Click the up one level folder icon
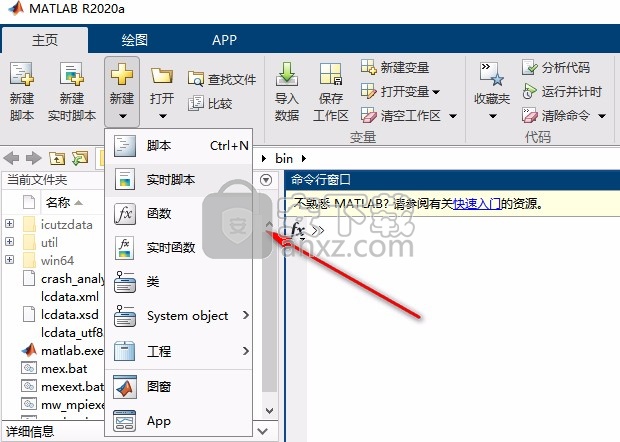Screen dimensions: 620x442 pos(57,159)
